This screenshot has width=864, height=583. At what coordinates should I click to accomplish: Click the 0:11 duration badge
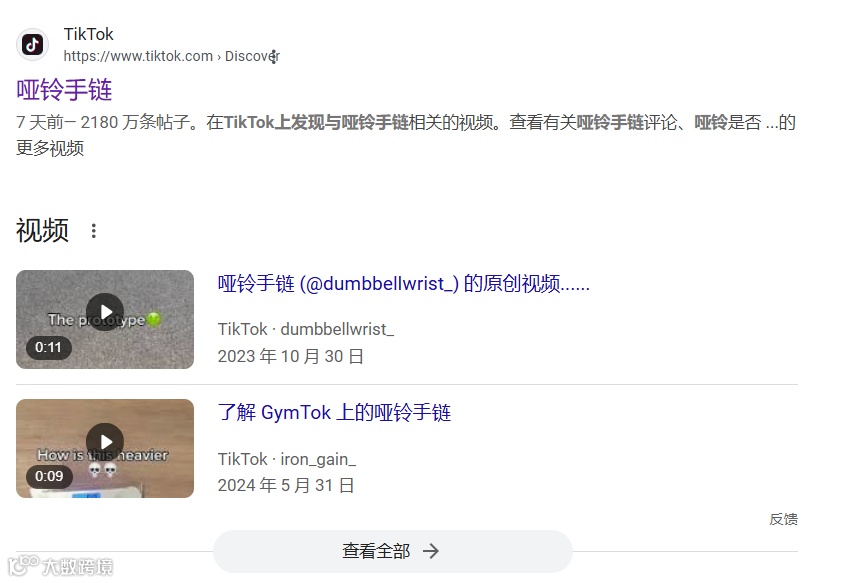click(48, 348)
